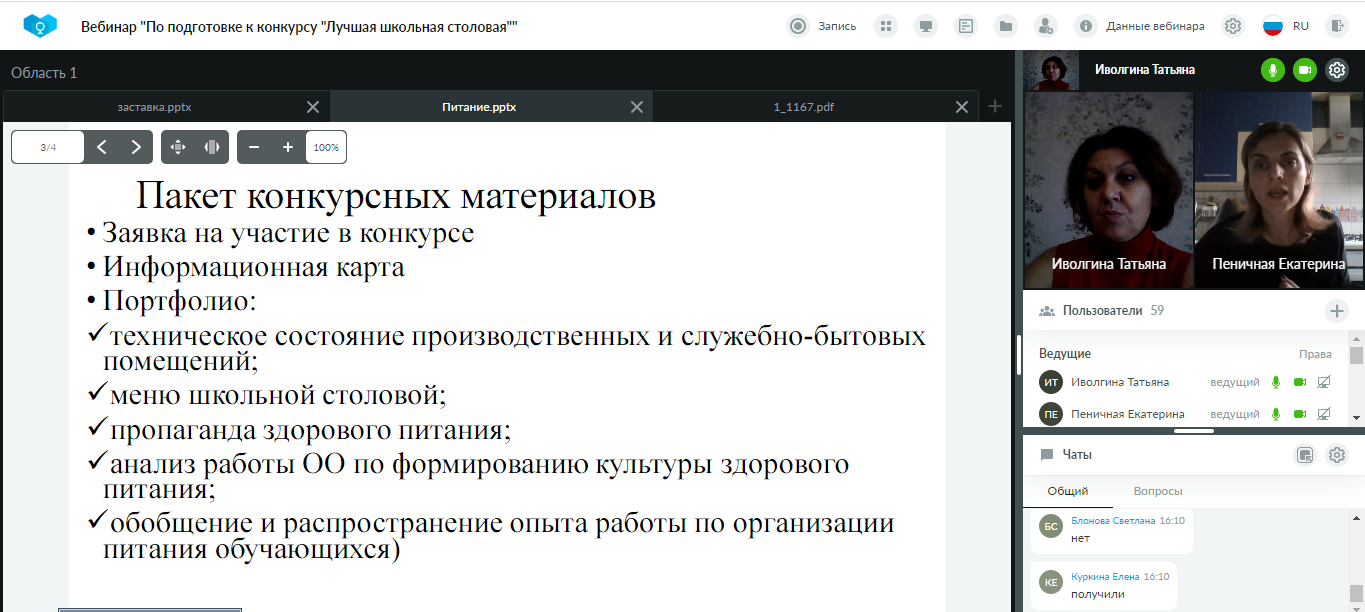Toggle microphone for Иволгина Татьяна in list
This screenshot has width=1365, height=612.
(1276, 382)
